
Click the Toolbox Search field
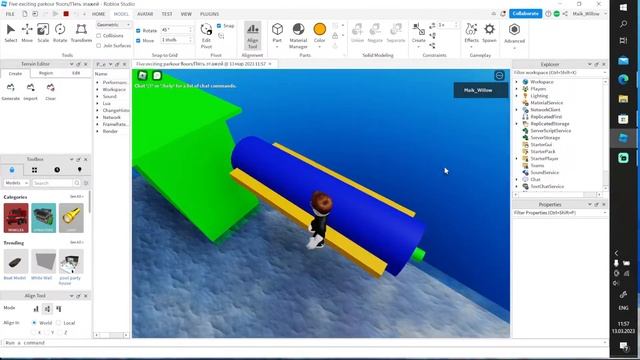point(52,183)
